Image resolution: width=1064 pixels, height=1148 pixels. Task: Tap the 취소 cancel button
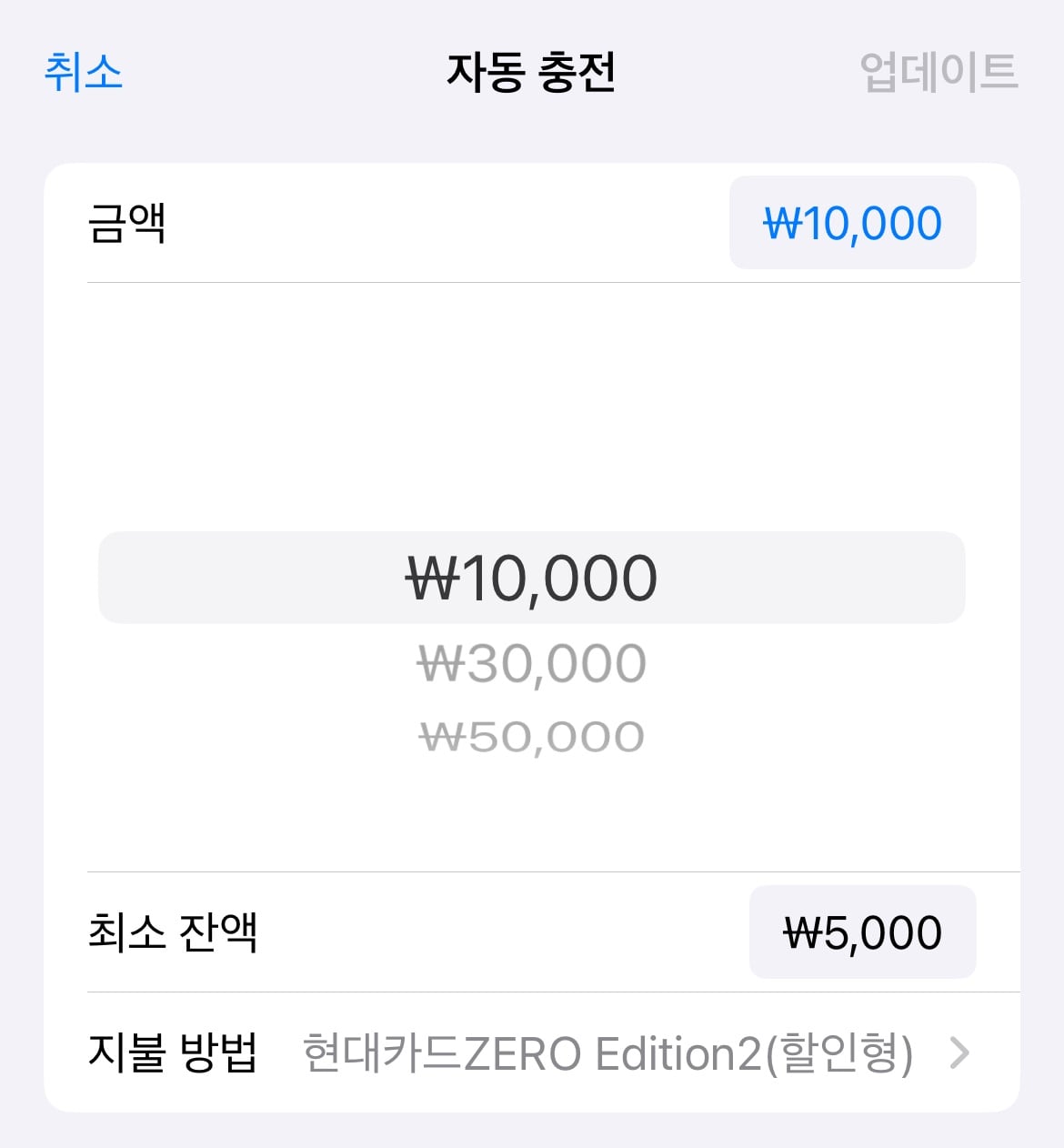coord(83,72)
